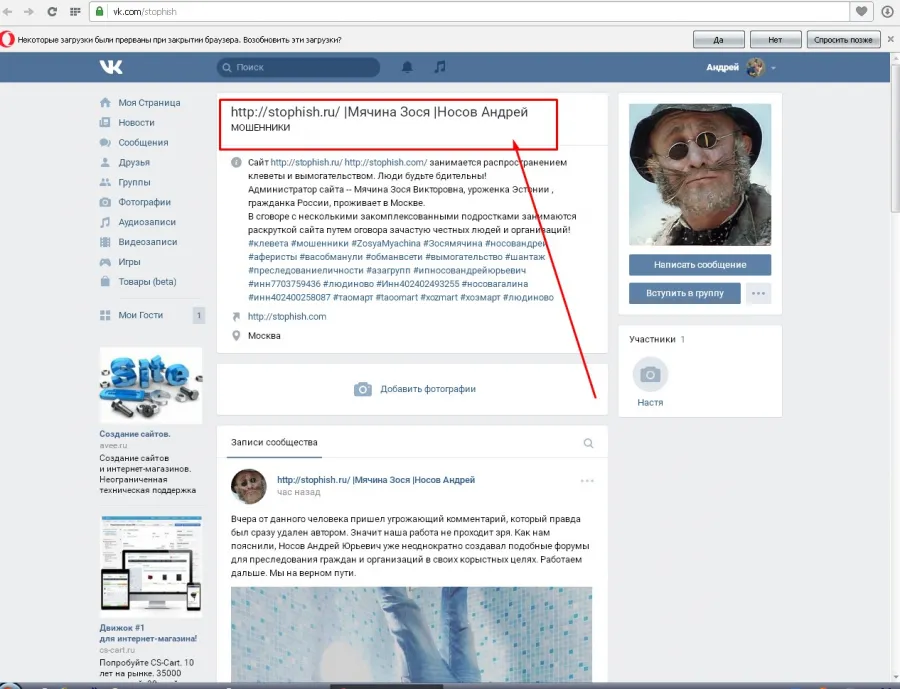This screenshot has width=900, height=689.
Task: Click the green padlock security icon
Action: pyautogui.click(x=100, y=11)
